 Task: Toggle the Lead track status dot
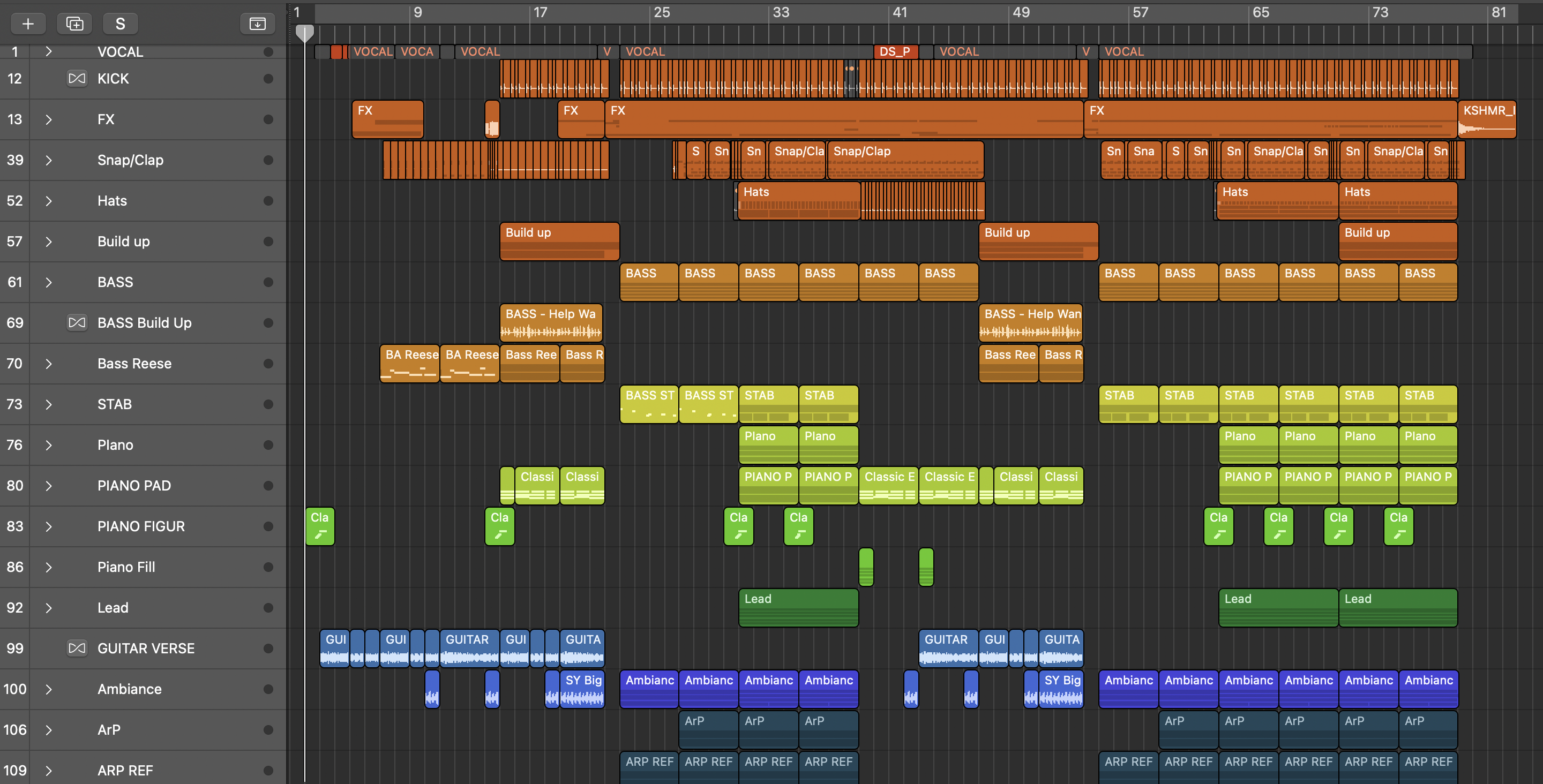[268, 608]
